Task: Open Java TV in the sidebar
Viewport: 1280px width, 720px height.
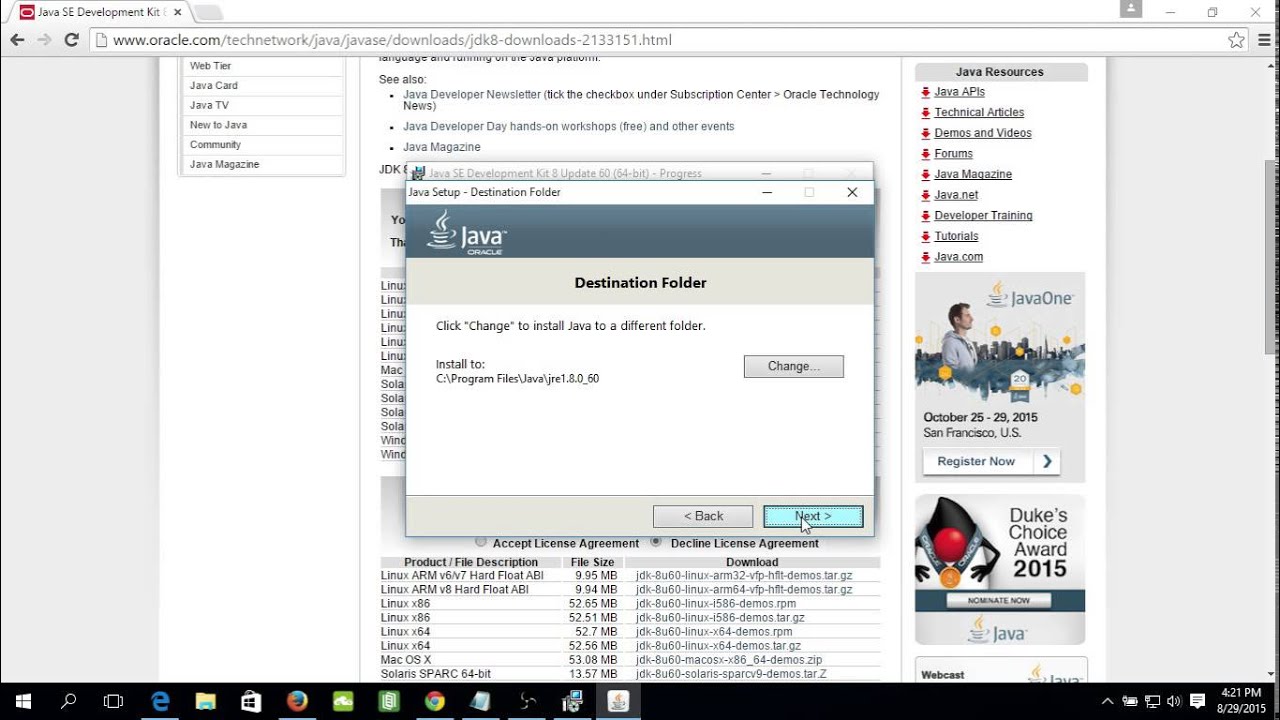Action: pos(209,105)
